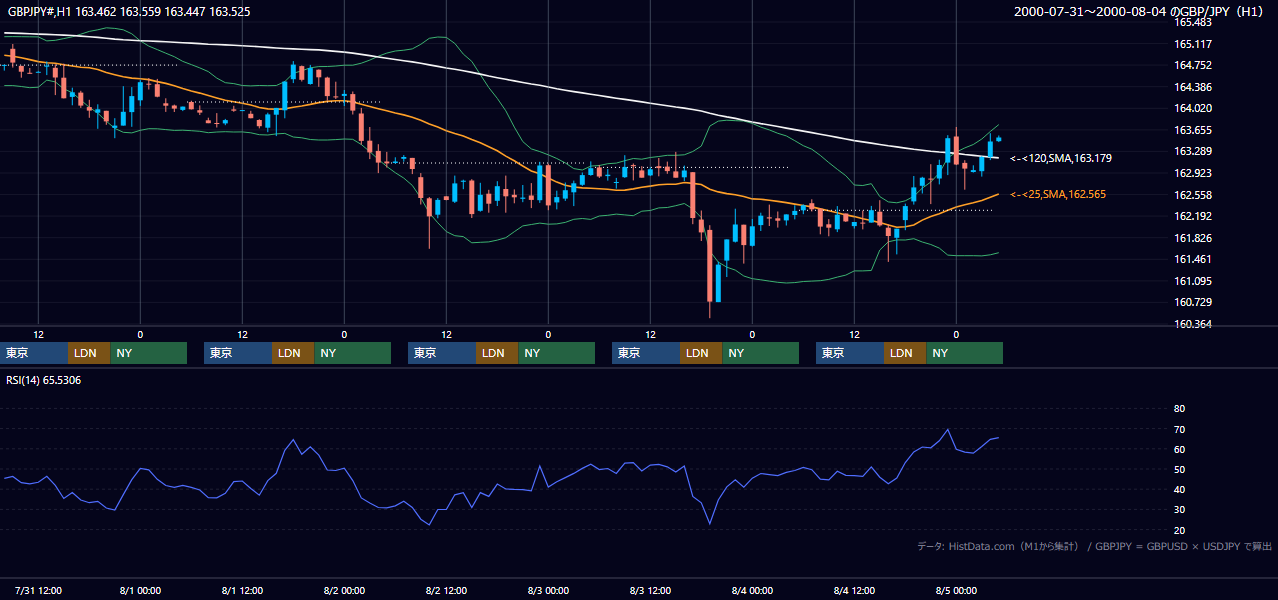Click price axis label 163.289
Image resolution: width=1278 pixels, height=600 pixels.
click(x=1193, y=152)
